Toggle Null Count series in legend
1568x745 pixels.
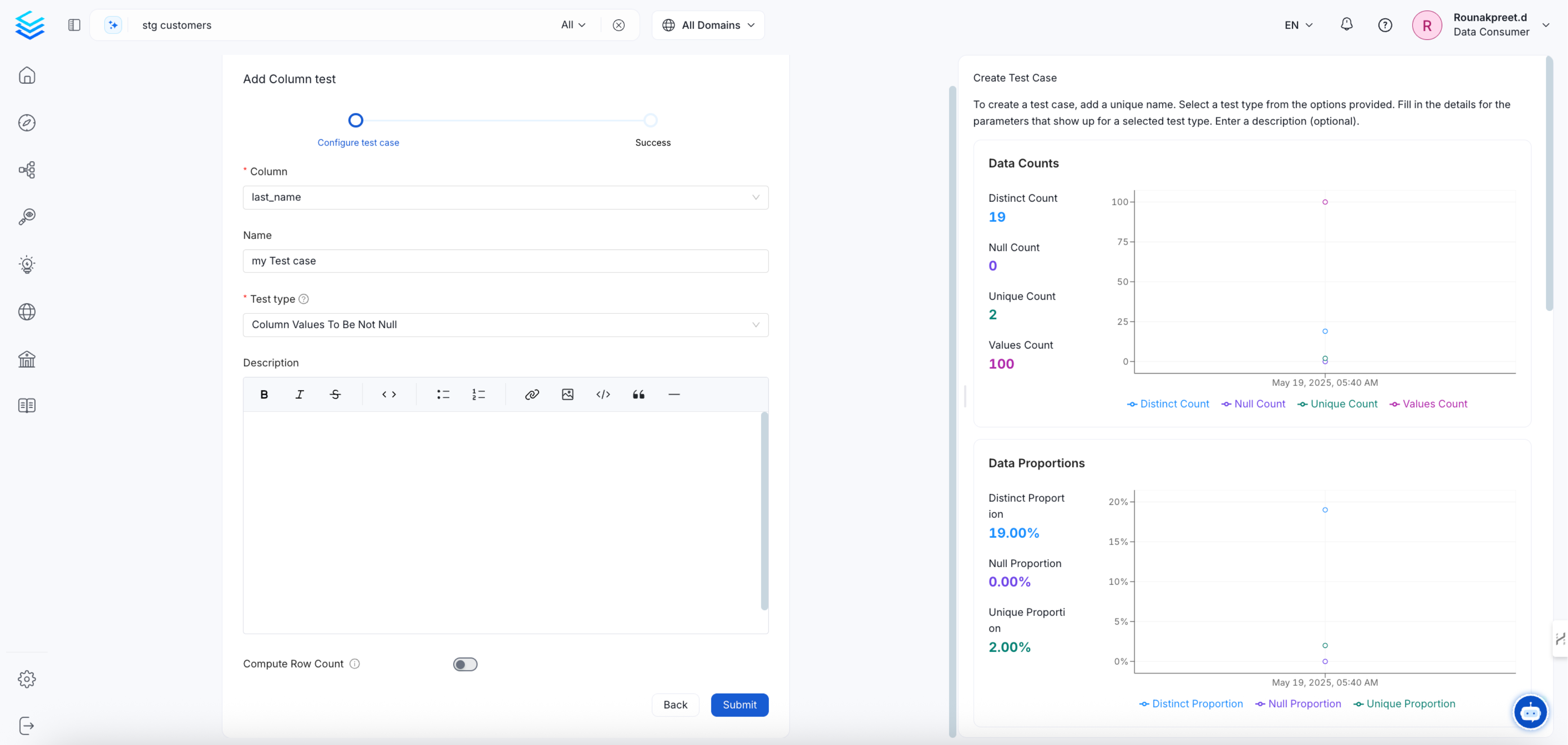click(1253, 404)
